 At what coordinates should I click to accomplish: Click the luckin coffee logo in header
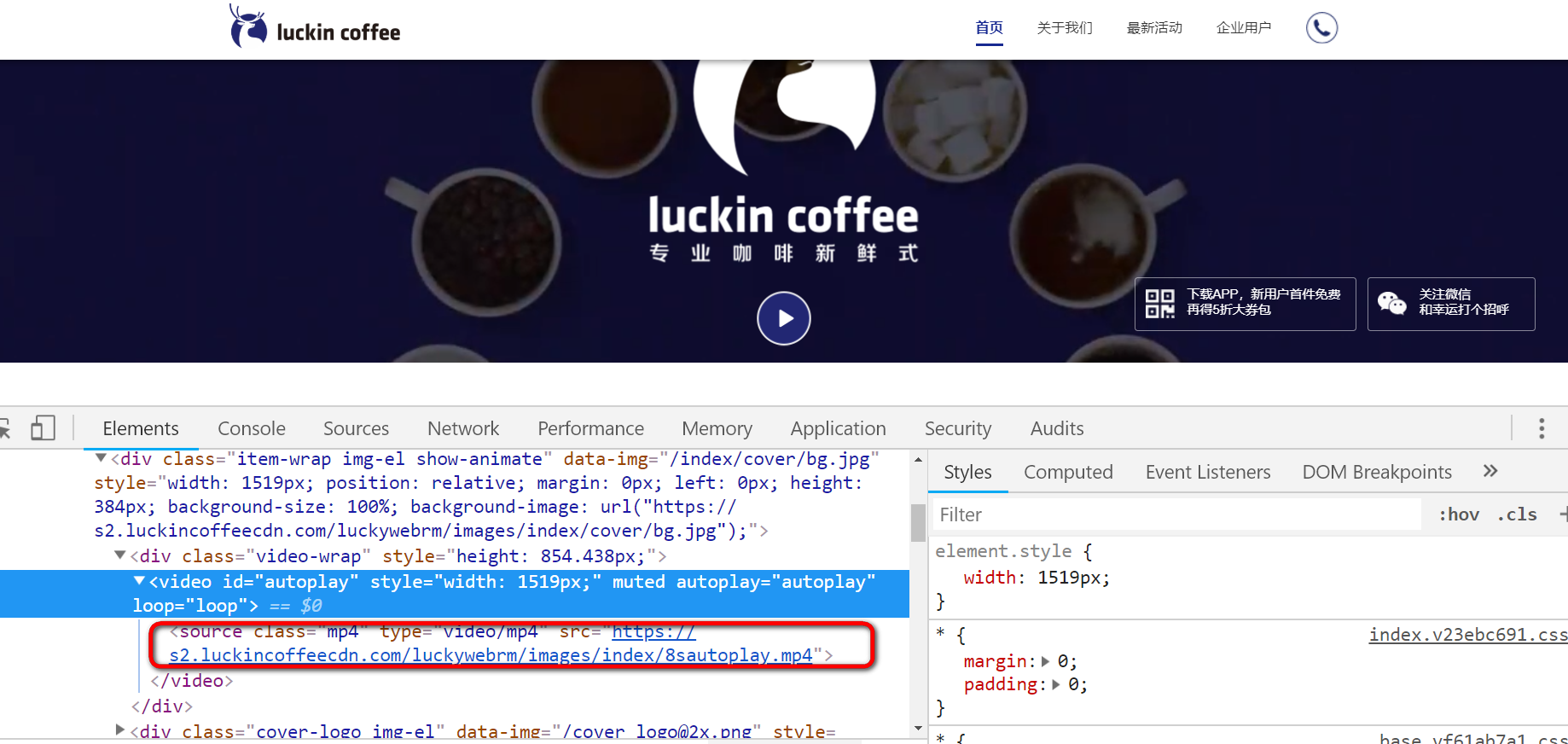315,26
